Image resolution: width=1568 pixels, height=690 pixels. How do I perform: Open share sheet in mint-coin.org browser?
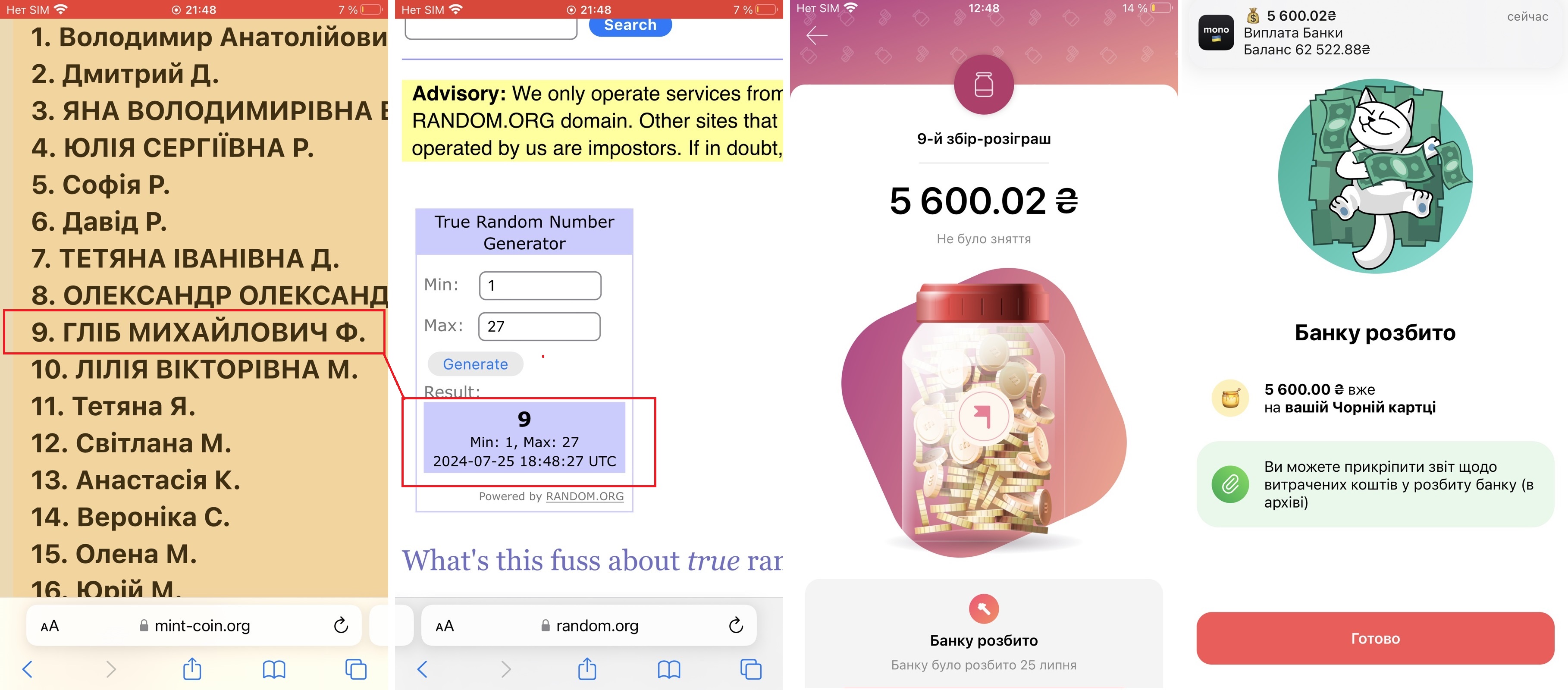192,669
